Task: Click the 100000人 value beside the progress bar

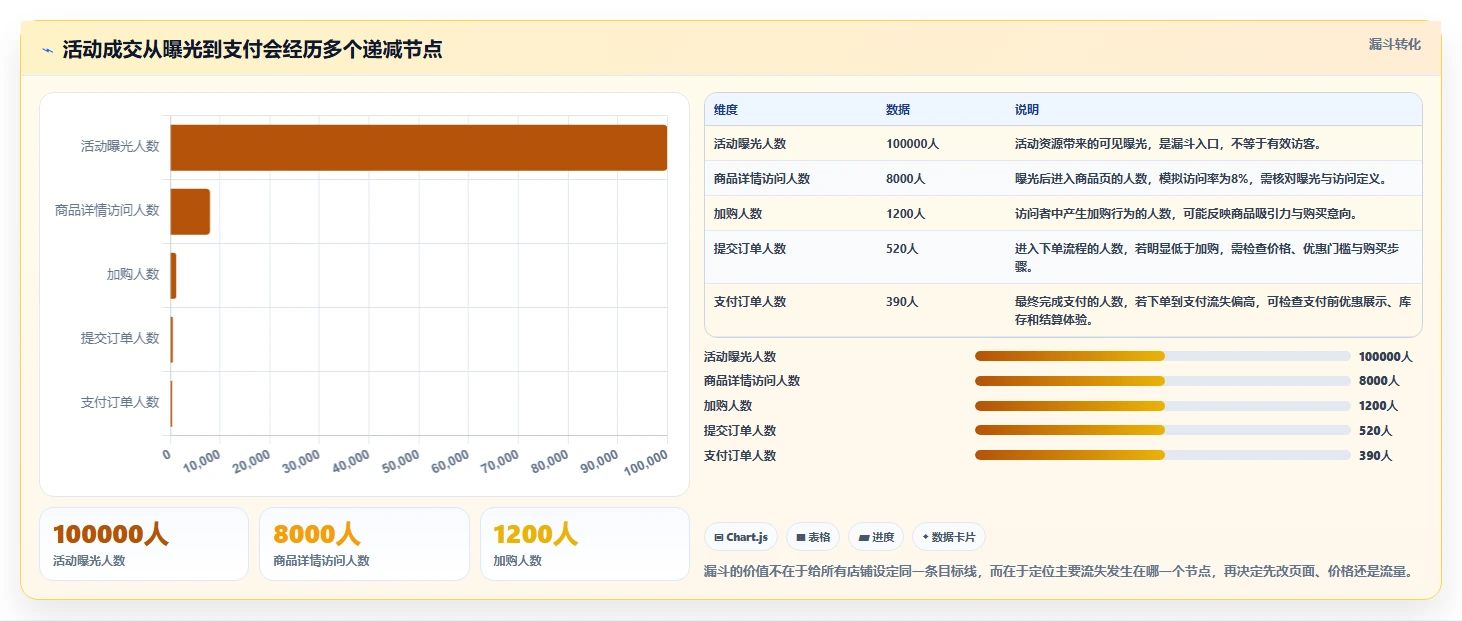Action: click(1385, 356)
